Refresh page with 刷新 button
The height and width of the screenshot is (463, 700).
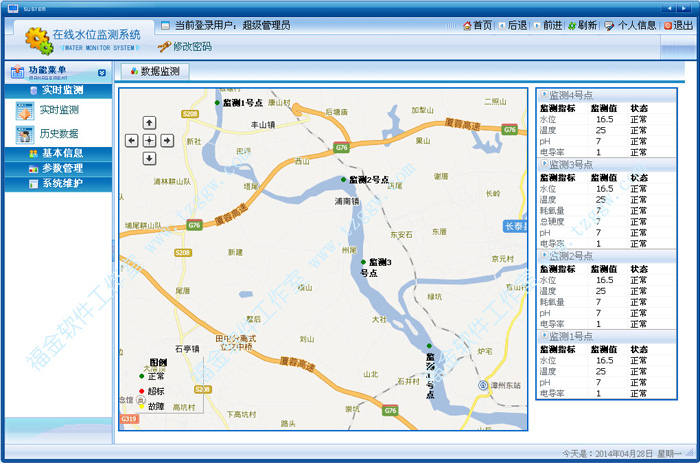(x=583, y=25)
